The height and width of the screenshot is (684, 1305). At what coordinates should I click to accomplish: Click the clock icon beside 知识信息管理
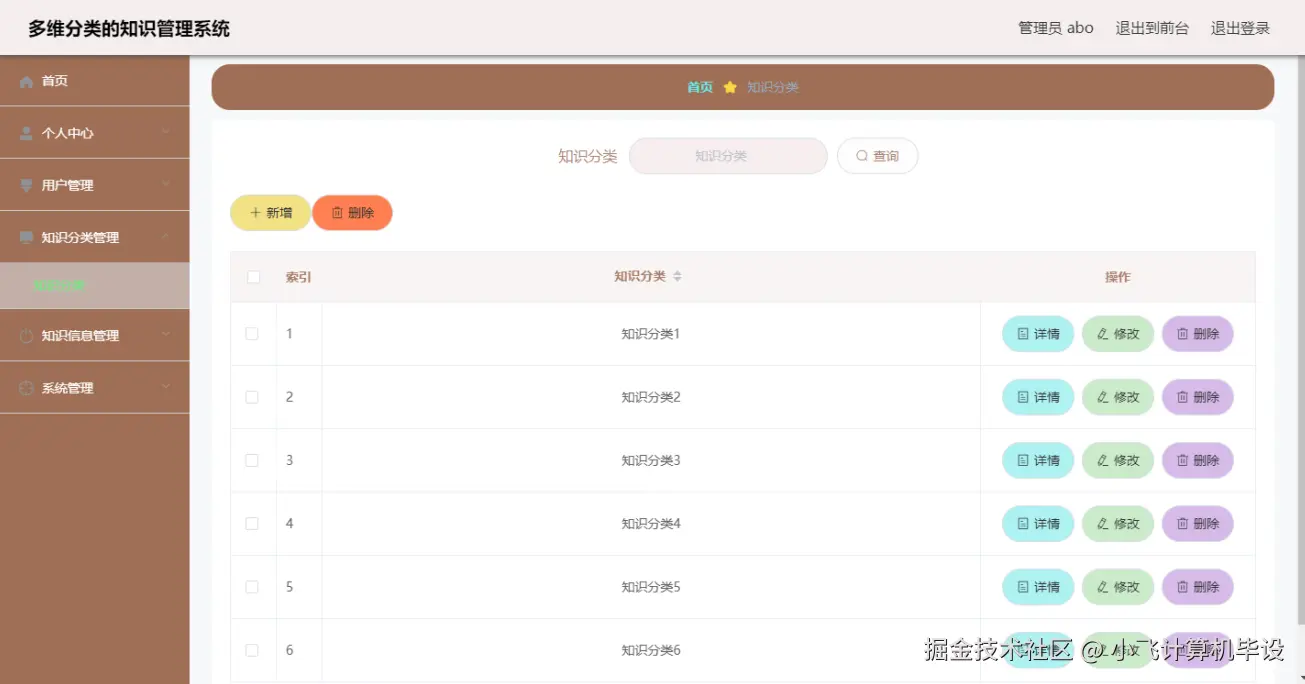click(28, 335)
